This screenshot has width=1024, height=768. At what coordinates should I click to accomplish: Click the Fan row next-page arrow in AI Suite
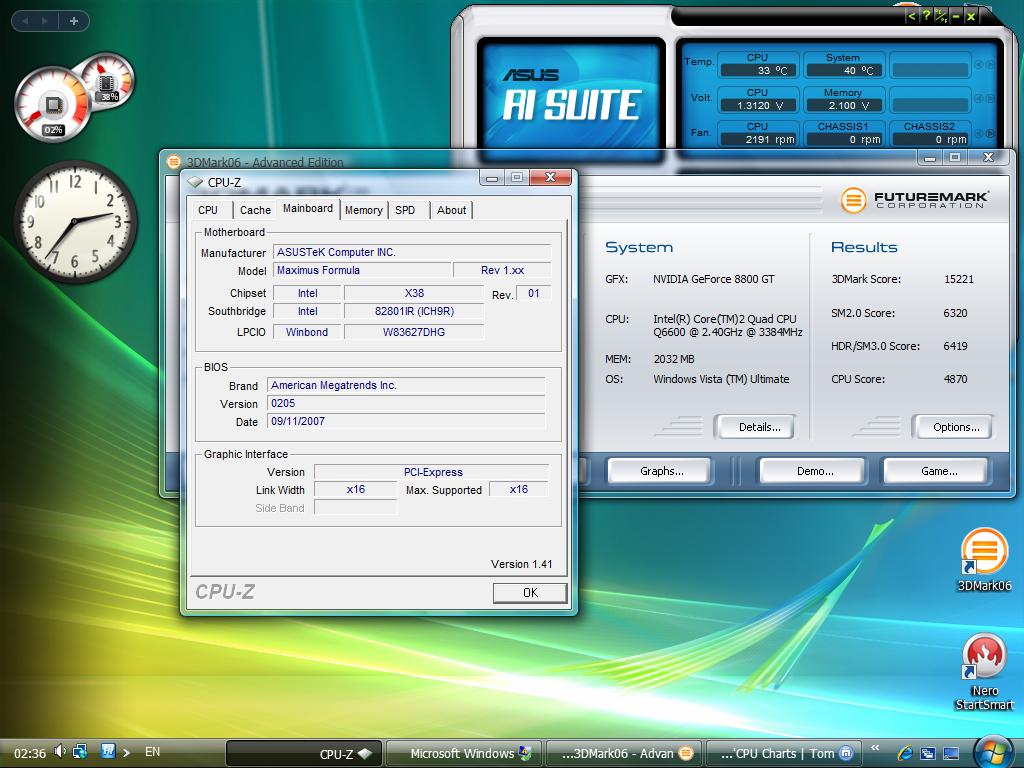[990, 134]
